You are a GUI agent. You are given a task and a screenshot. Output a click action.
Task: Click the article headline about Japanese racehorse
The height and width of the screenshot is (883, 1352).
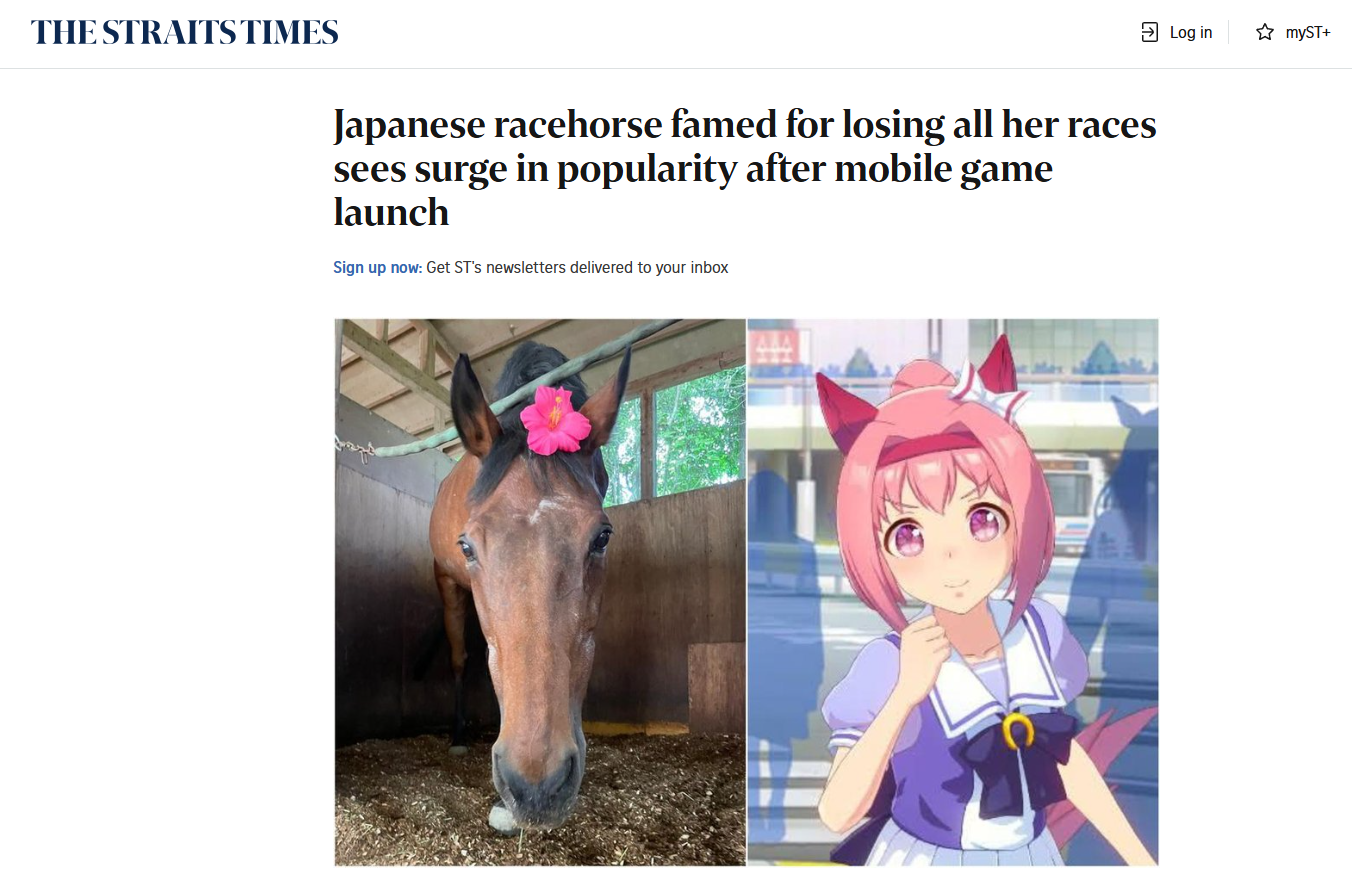[745, 168]
